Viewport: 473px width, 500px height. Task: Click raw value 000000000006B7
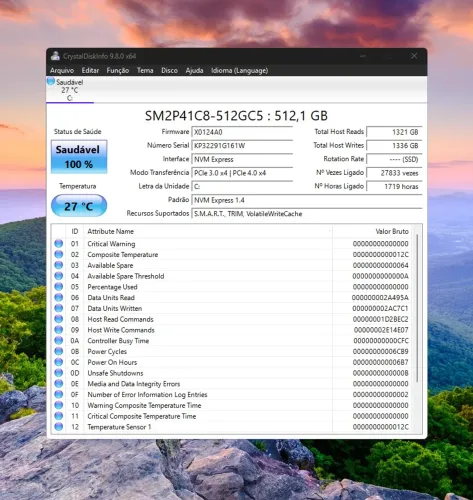tap(380, 362)
